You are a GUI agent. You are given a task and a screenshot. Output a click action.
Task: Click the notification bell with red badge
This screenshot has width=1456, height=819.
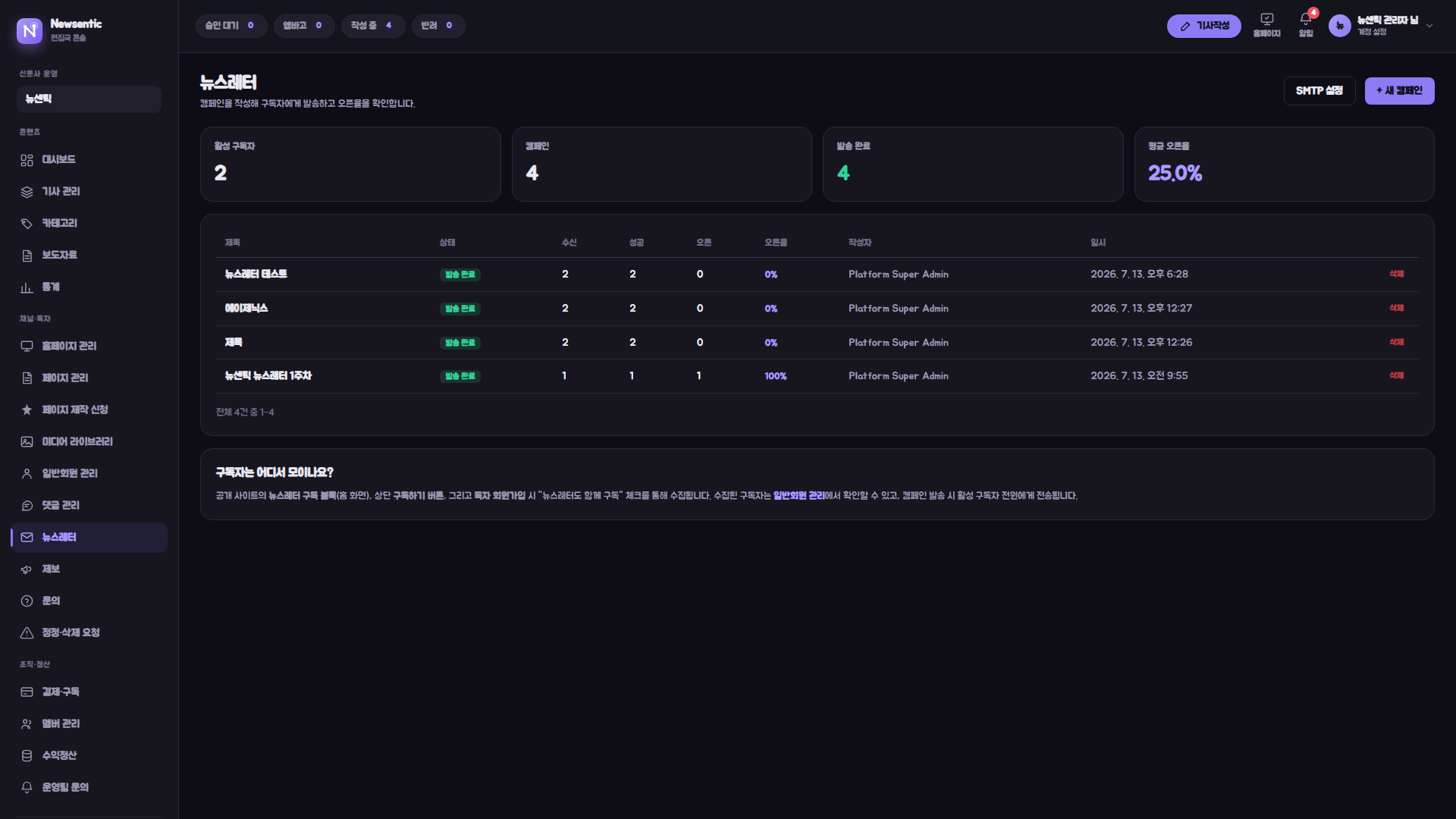point(1306,20)
